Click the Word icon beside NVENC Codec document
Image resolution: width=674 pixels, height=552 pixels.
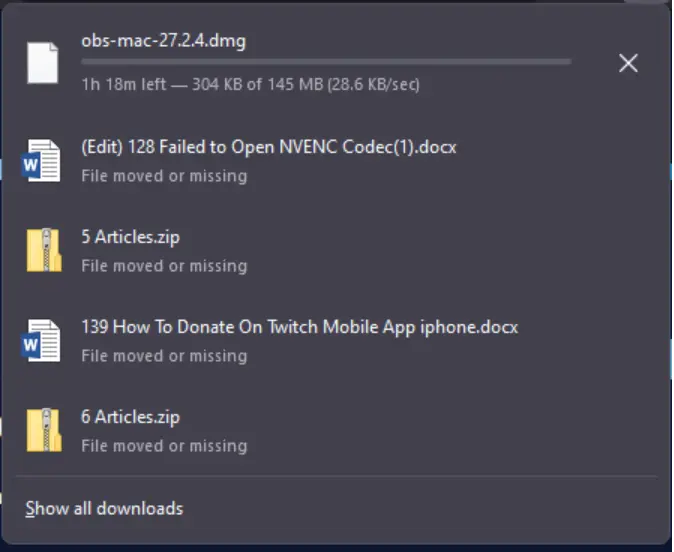pos(41,160)
